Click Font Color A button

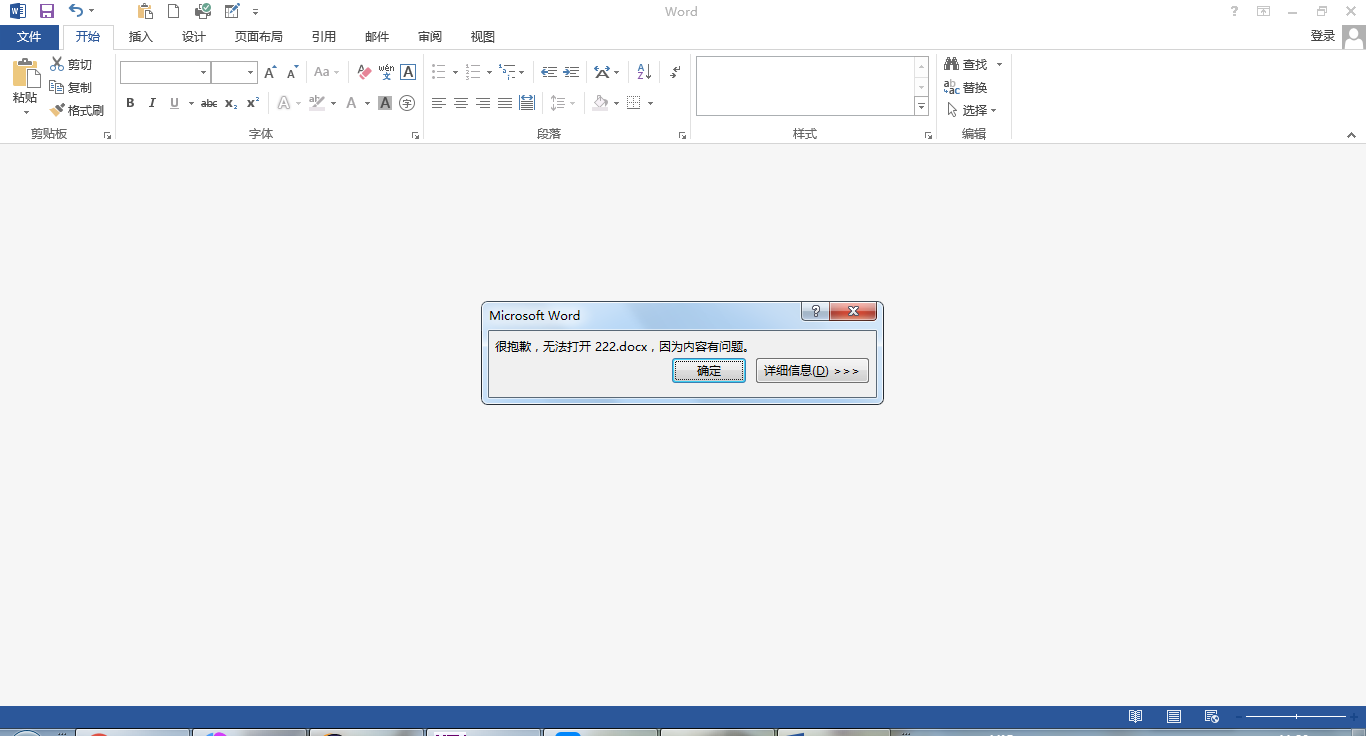tap(350, 103)
